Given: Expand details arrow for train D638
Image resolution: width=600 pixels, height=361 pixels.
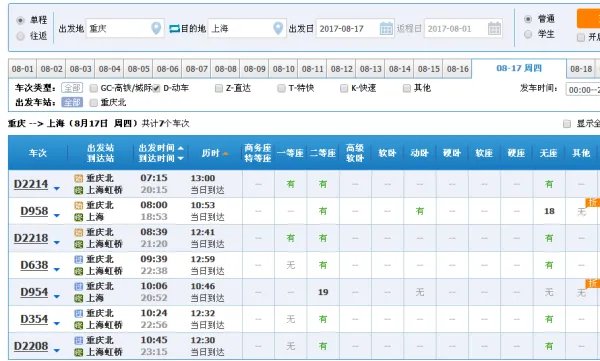Looking at the screenshot, I should [57, 270].
